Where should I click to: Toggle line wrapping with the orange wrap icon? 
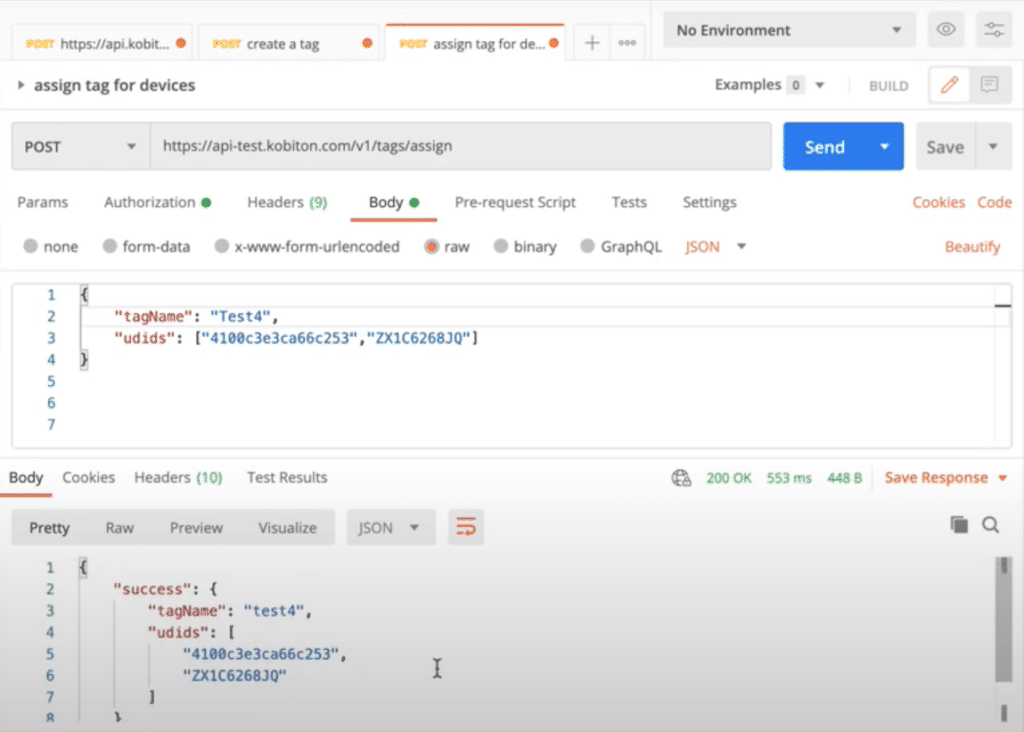click(x=466, y=527)
